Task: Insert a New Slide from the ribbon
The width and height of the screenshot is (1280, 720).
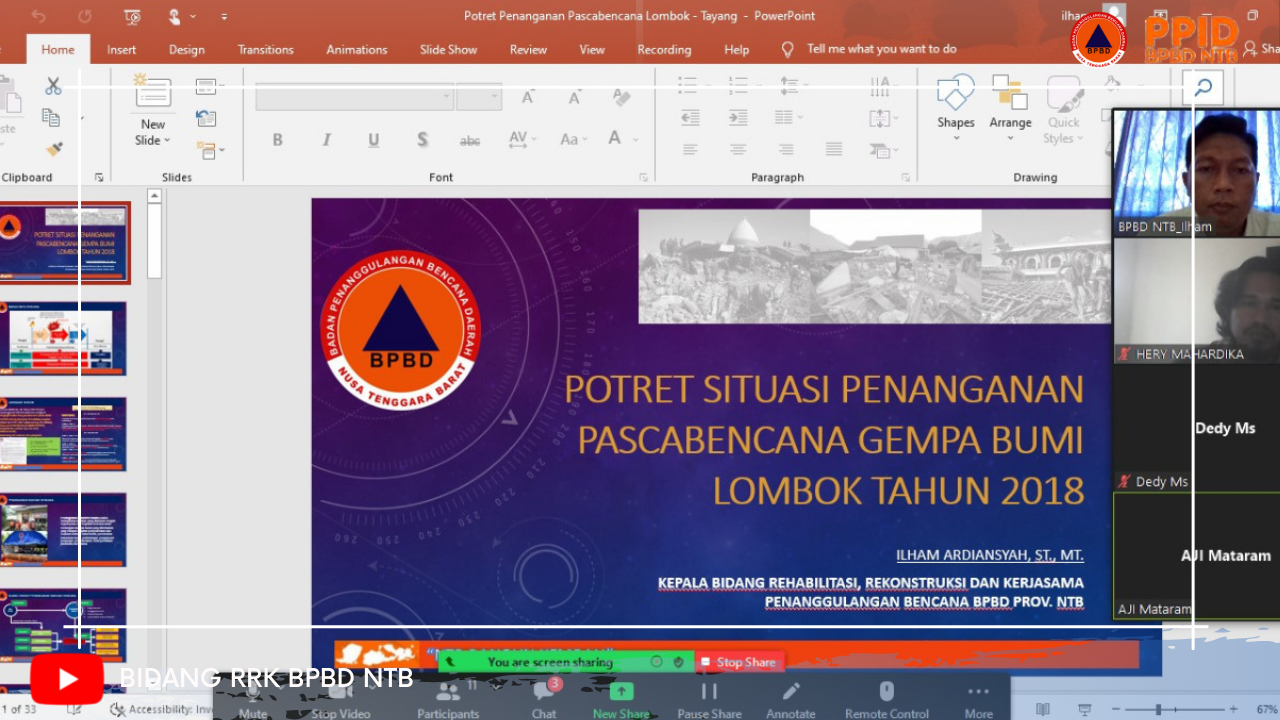Action: pyautogui.click(x=152, y=112)
